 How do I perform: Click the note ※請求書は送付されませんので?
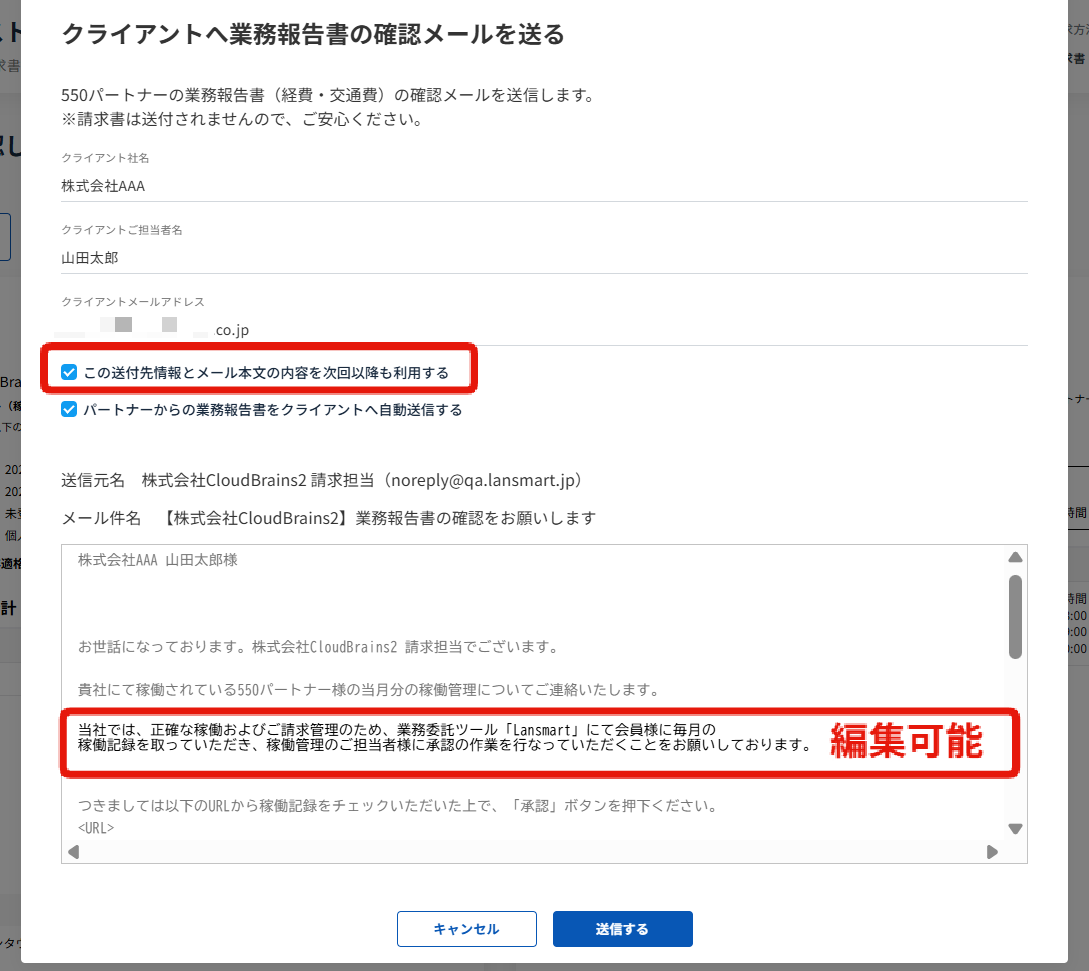(x=242, y=119)
